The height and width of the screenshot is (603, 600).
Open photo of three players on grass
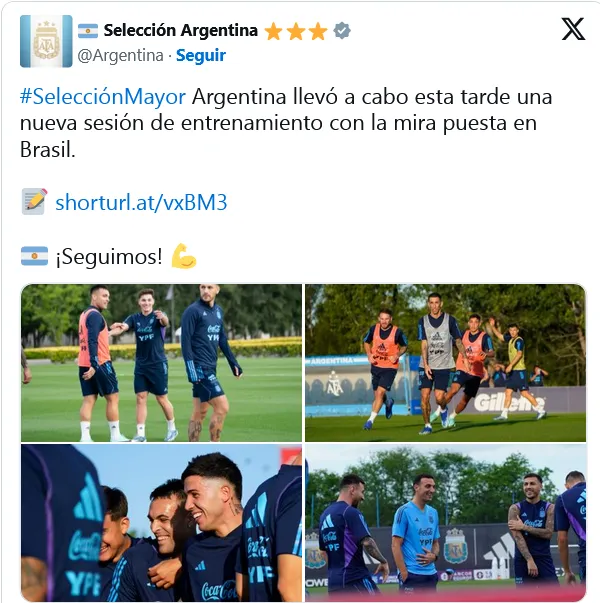(x=162, y=363)
